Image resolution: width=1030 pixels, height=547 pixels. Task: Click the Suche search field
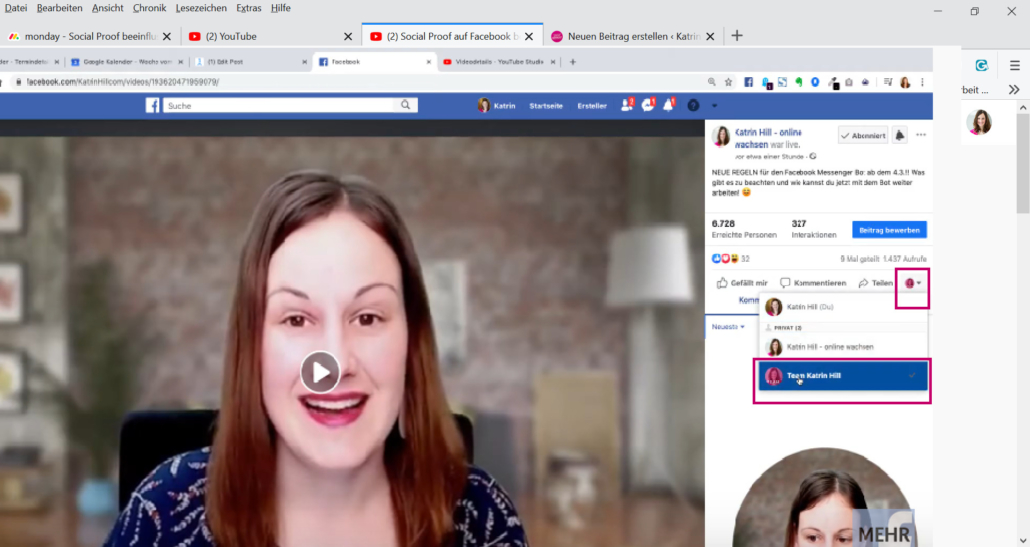click(x=279, y=105)
